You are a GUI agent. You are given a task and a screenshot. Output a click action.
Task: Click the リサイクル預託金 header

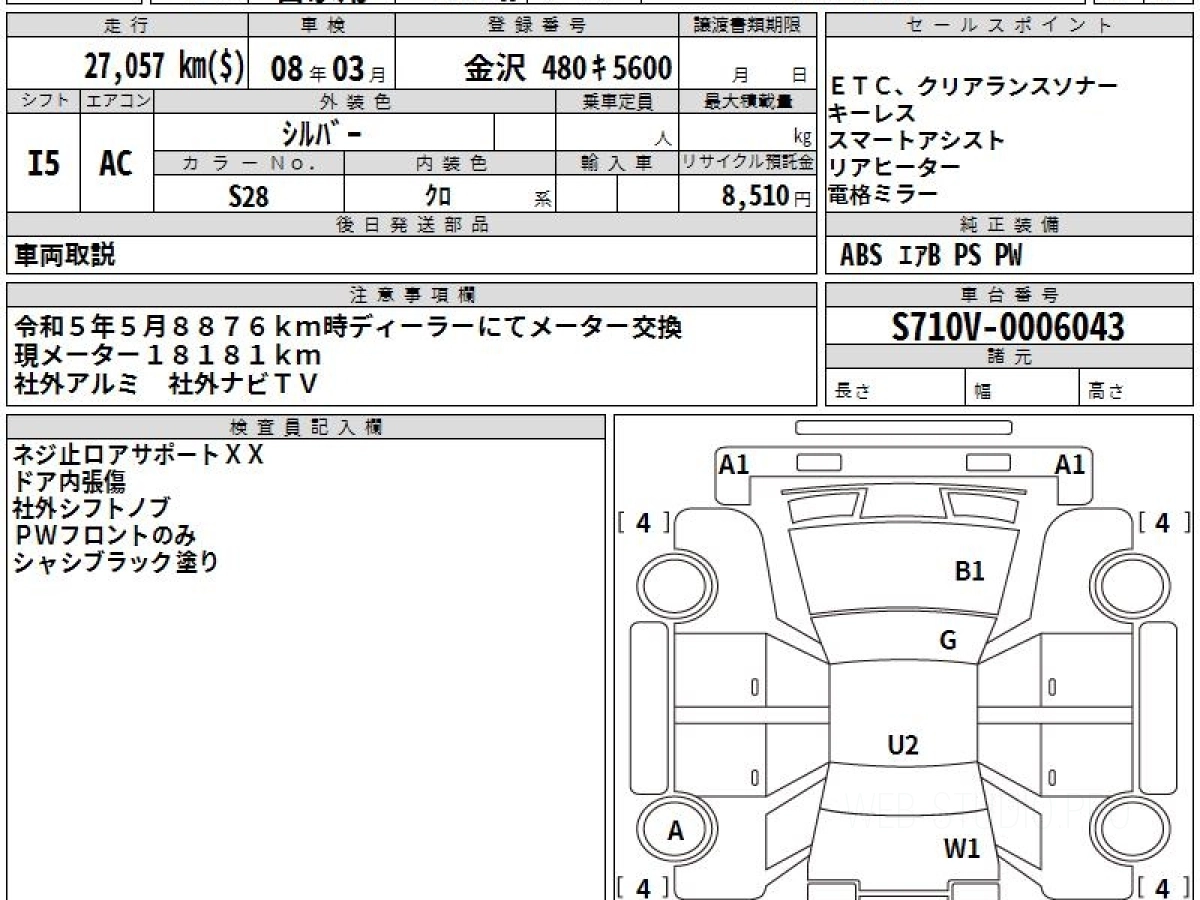coord(748,163)
